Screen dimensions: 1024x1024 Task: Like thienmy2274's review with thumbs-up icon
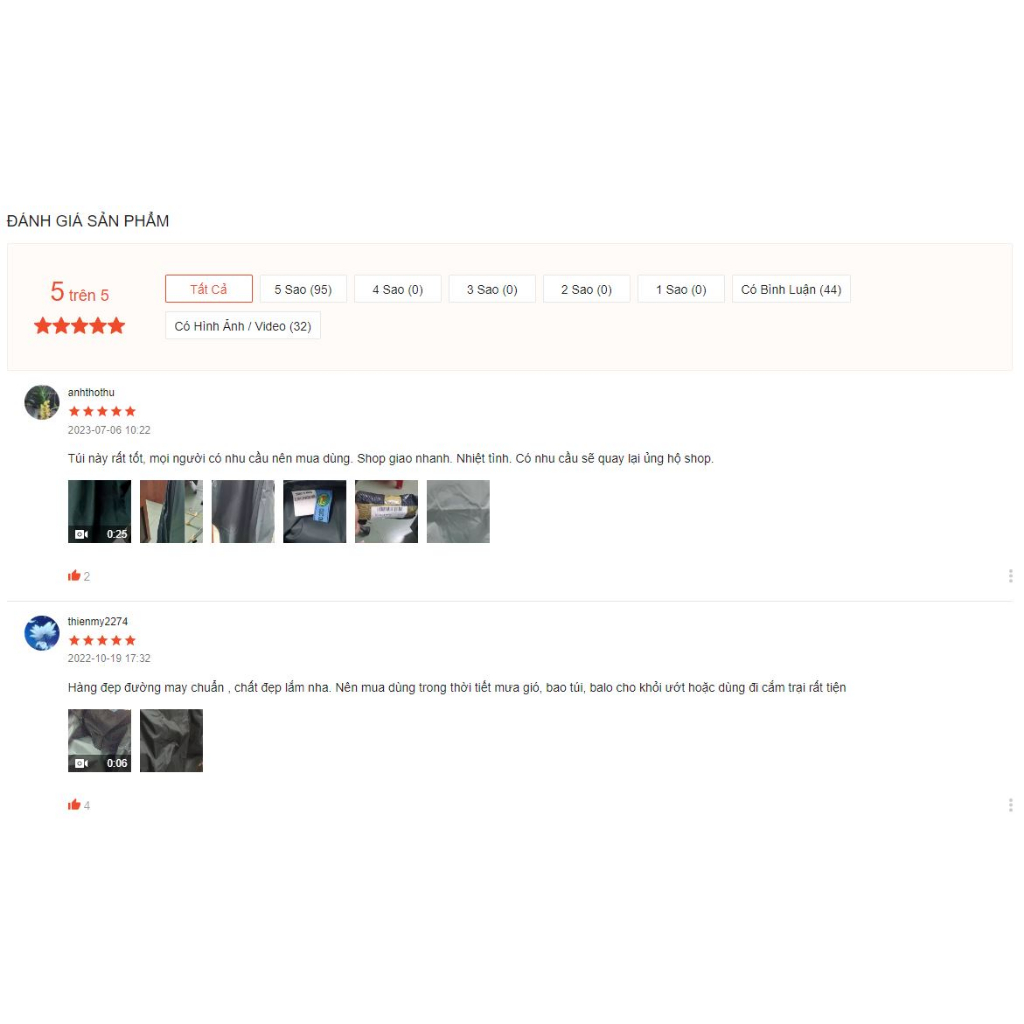tap(74, 805)
